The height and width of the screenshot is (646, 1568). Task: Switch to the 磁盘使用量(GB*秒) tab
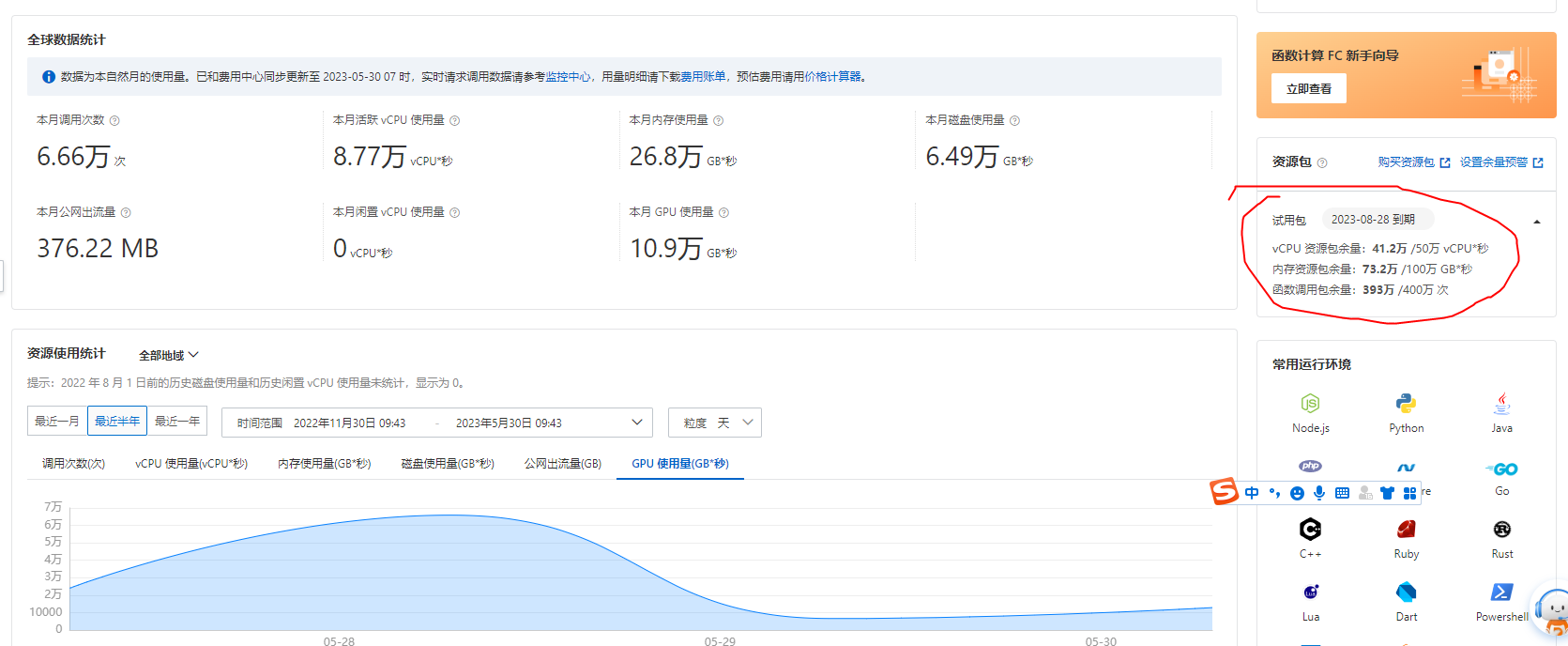(448, 464)
